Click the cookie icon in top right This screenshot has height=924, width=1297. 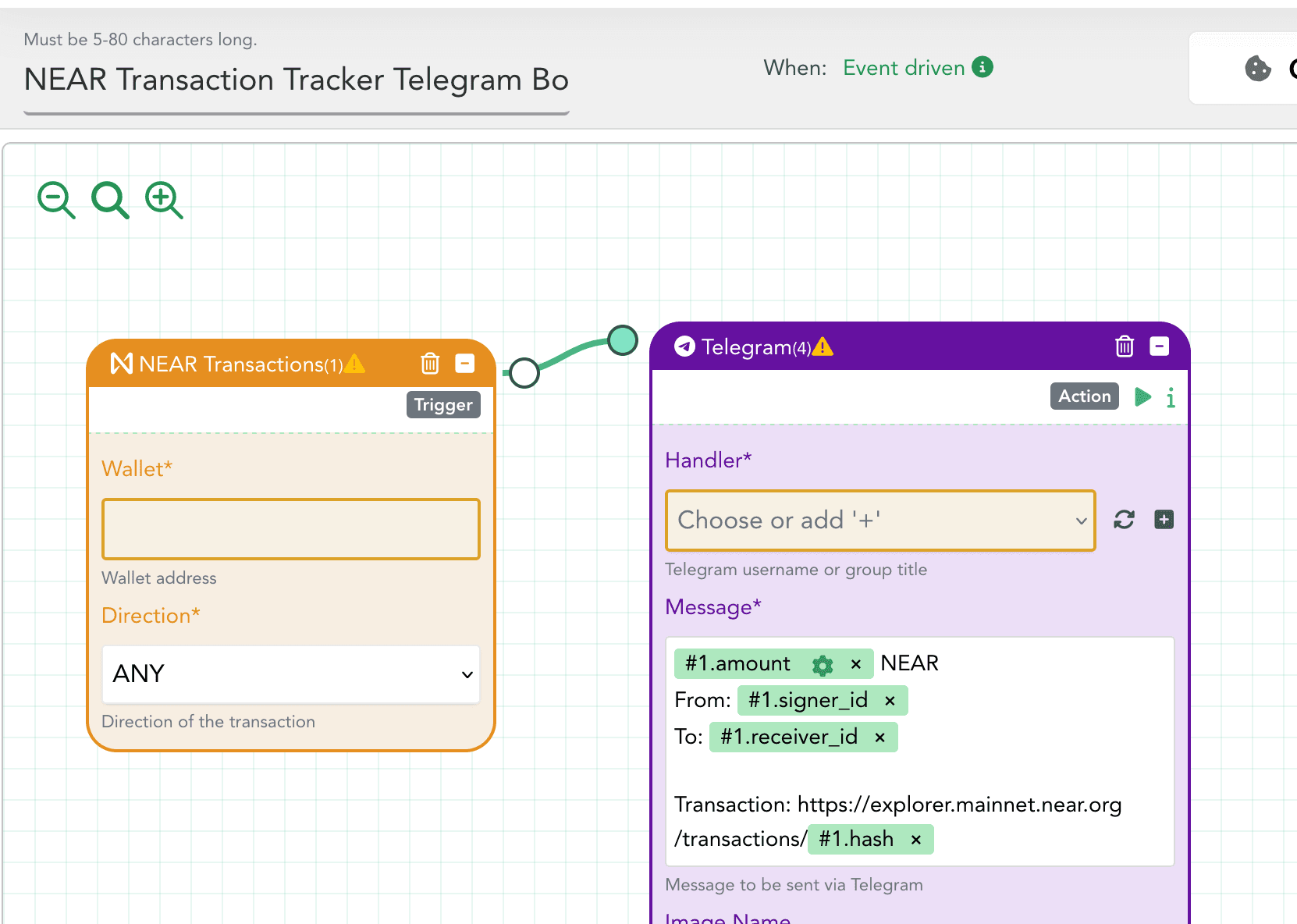coord(1258,69)
